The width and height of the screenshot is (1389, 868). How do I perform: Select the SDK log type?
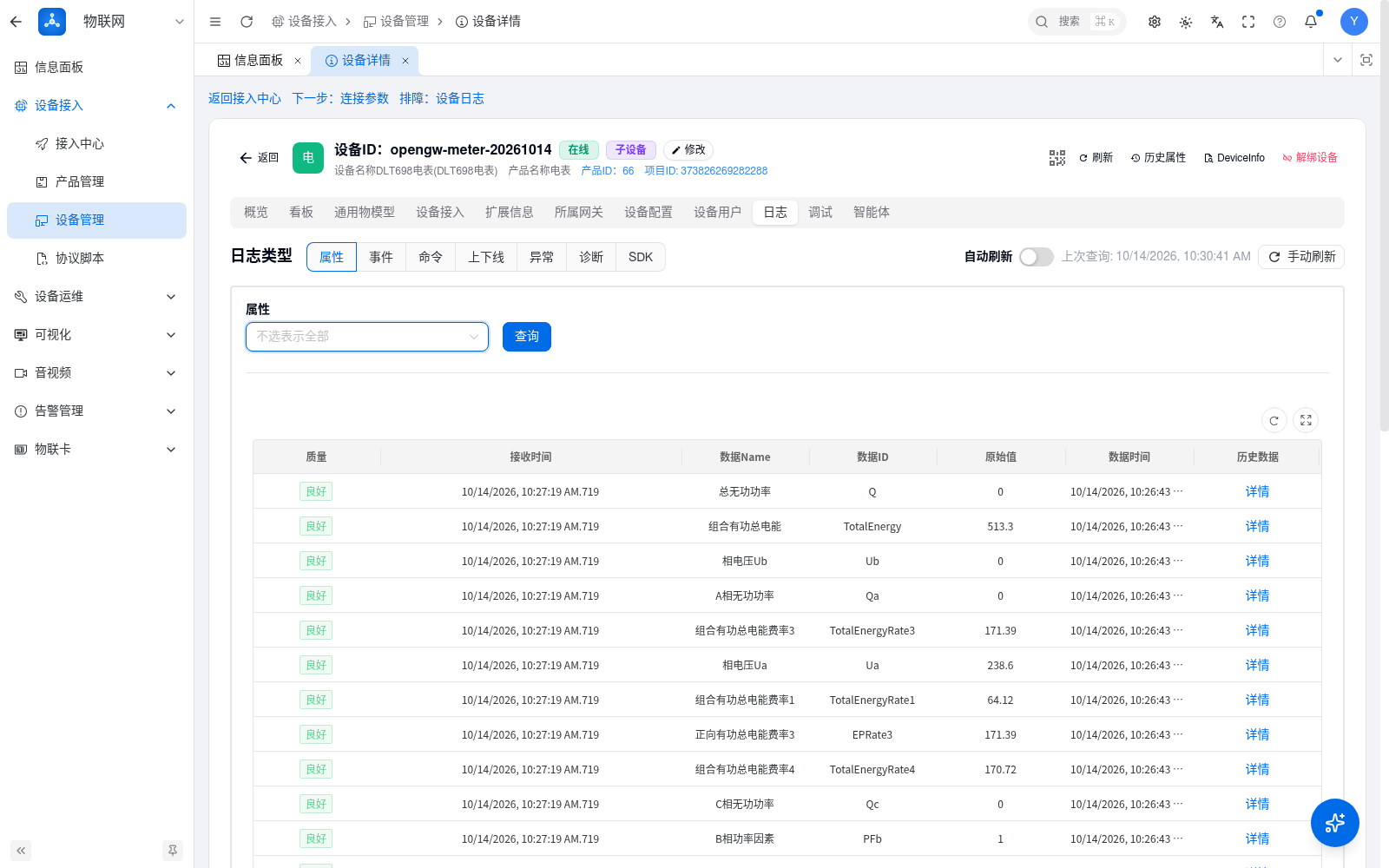pos(641,257)
